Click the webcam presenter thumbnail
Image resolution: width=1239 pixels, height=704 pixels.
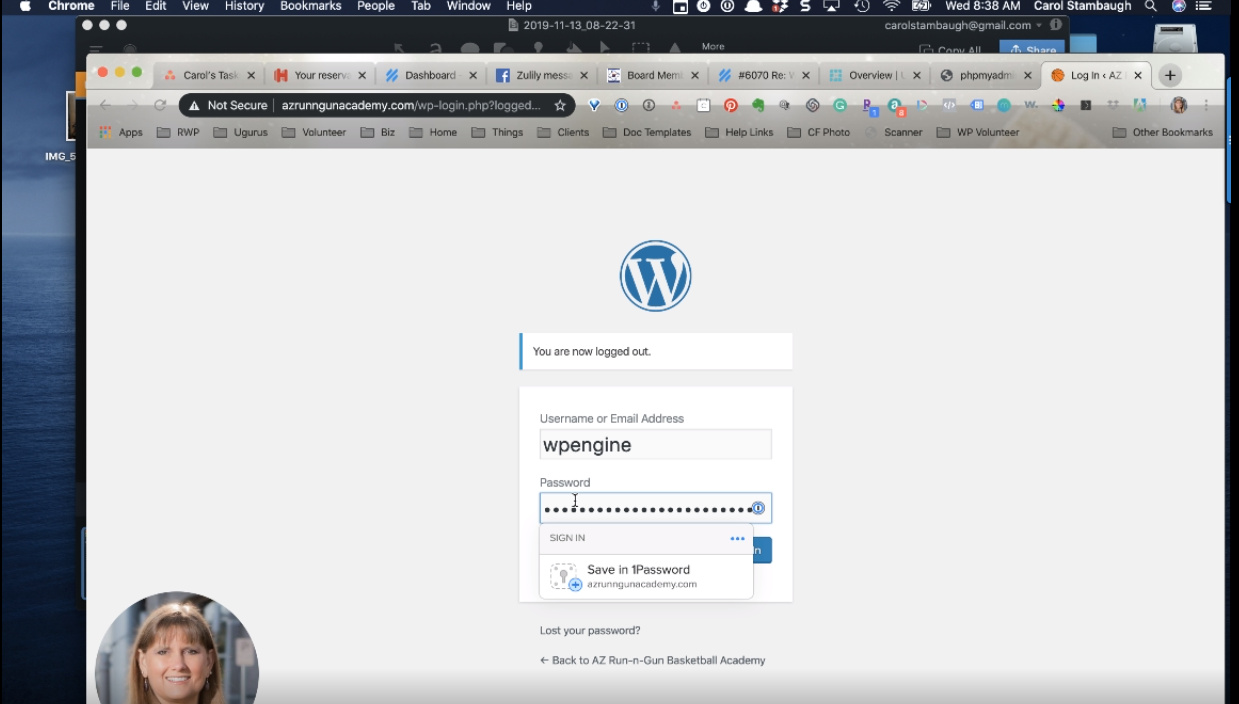point(176,647)
